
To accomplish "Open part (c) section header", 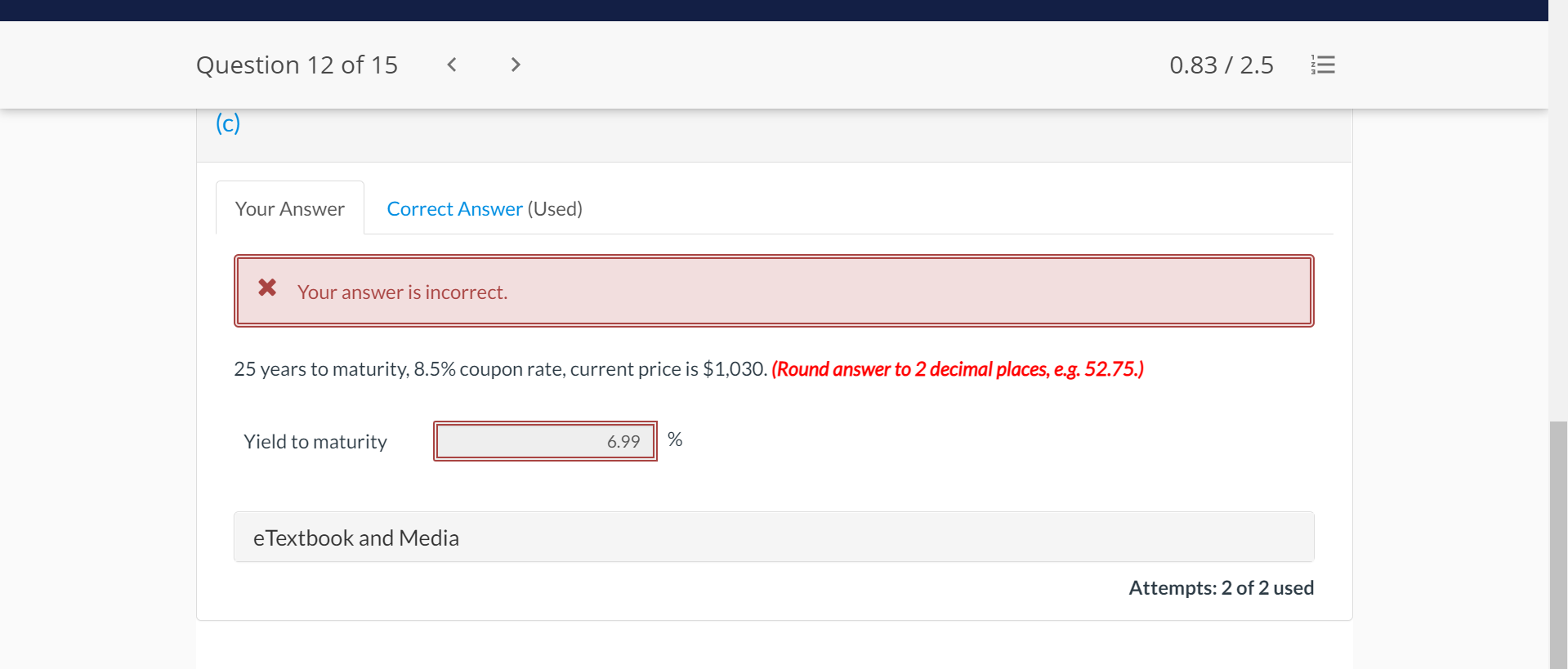I will click(x=227, y=123).
